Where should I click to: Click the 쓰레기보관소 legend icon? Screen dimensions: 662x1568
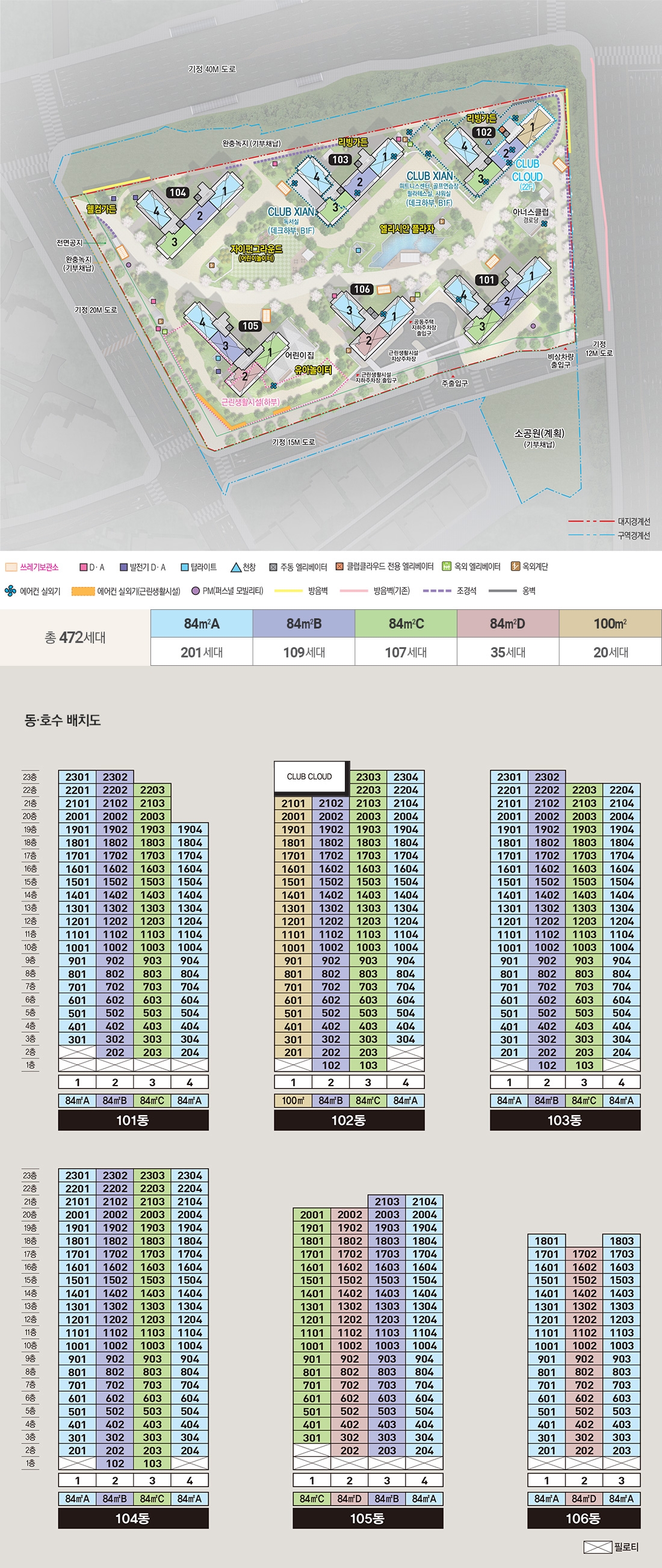[11, 567]
